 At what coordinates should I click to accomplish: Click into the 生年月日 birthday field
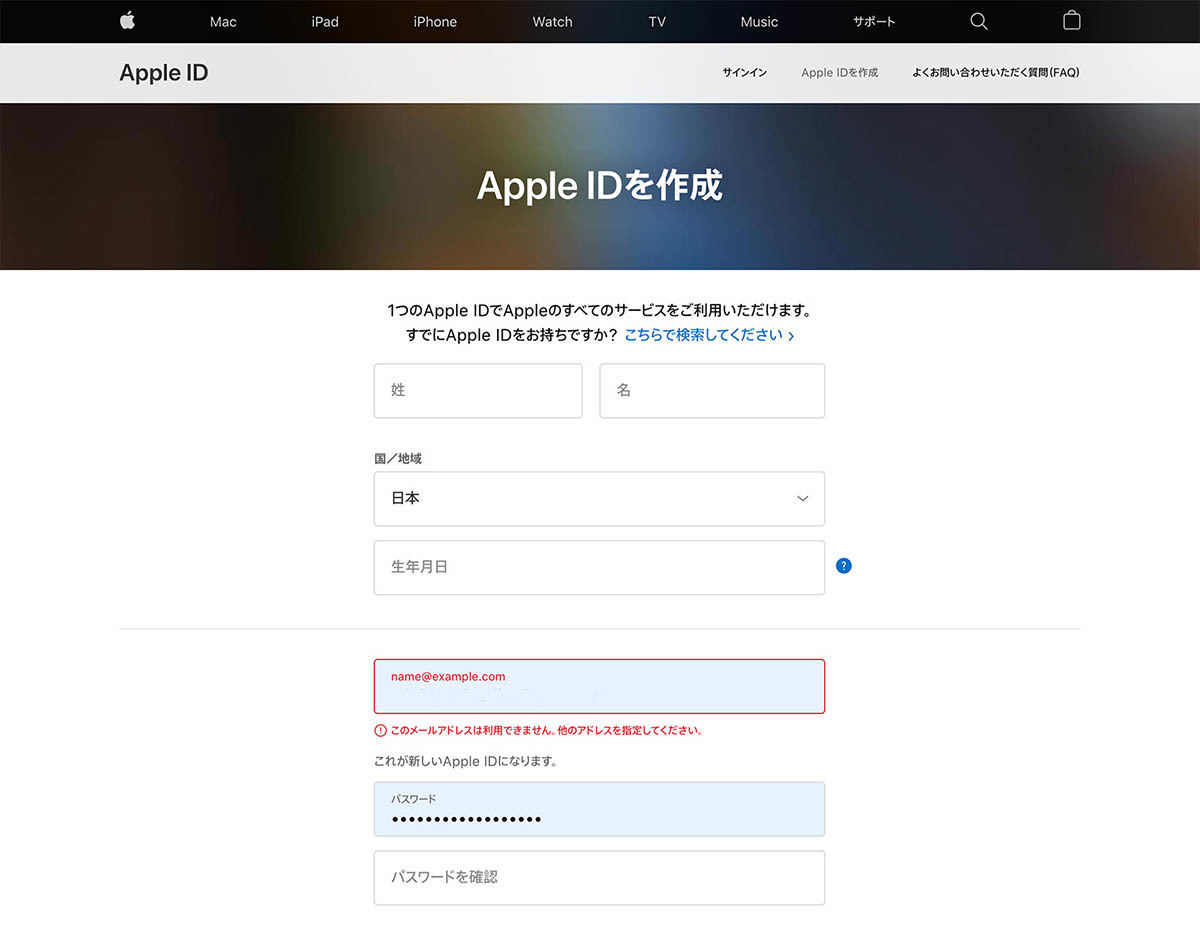point(599,568)
